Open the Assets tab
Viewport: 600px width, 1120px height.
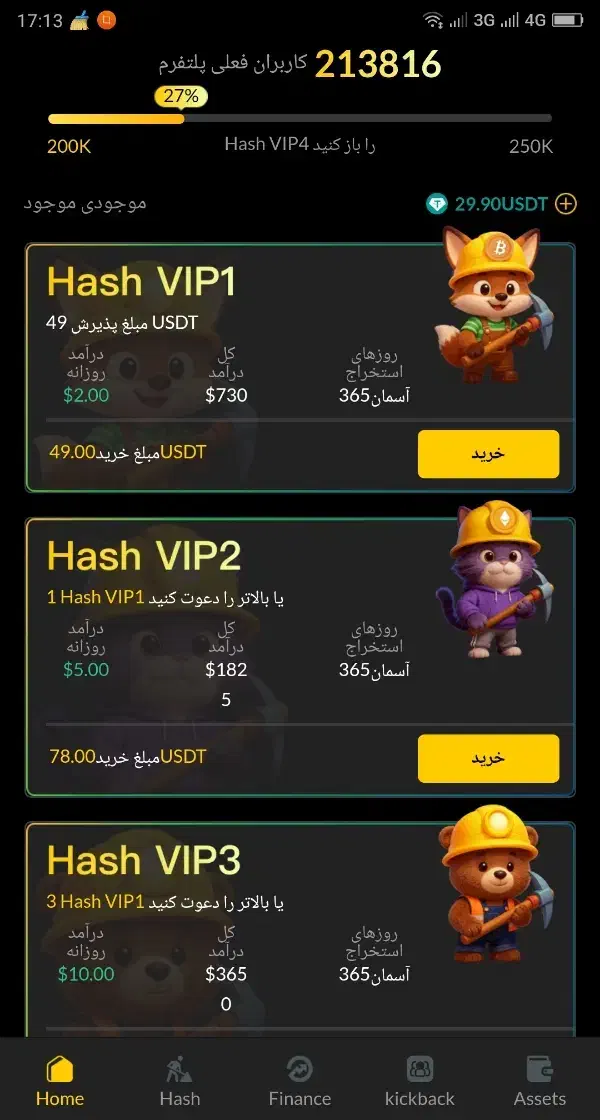pyautogui.click(x=539, y=1081)
